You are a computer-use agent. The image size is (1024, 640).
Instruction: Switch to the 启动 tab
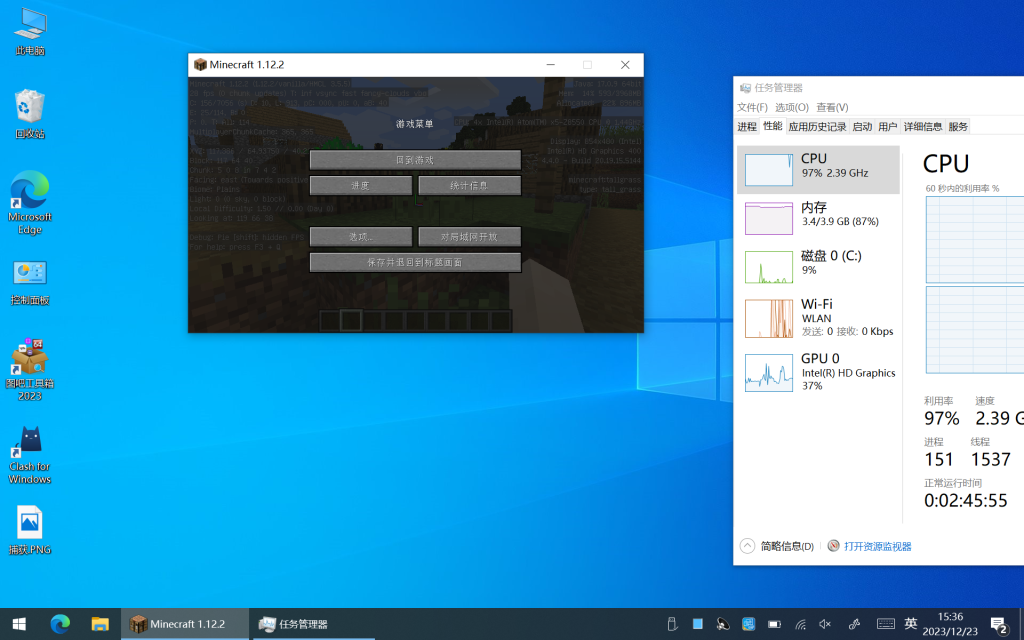point(862,127)
